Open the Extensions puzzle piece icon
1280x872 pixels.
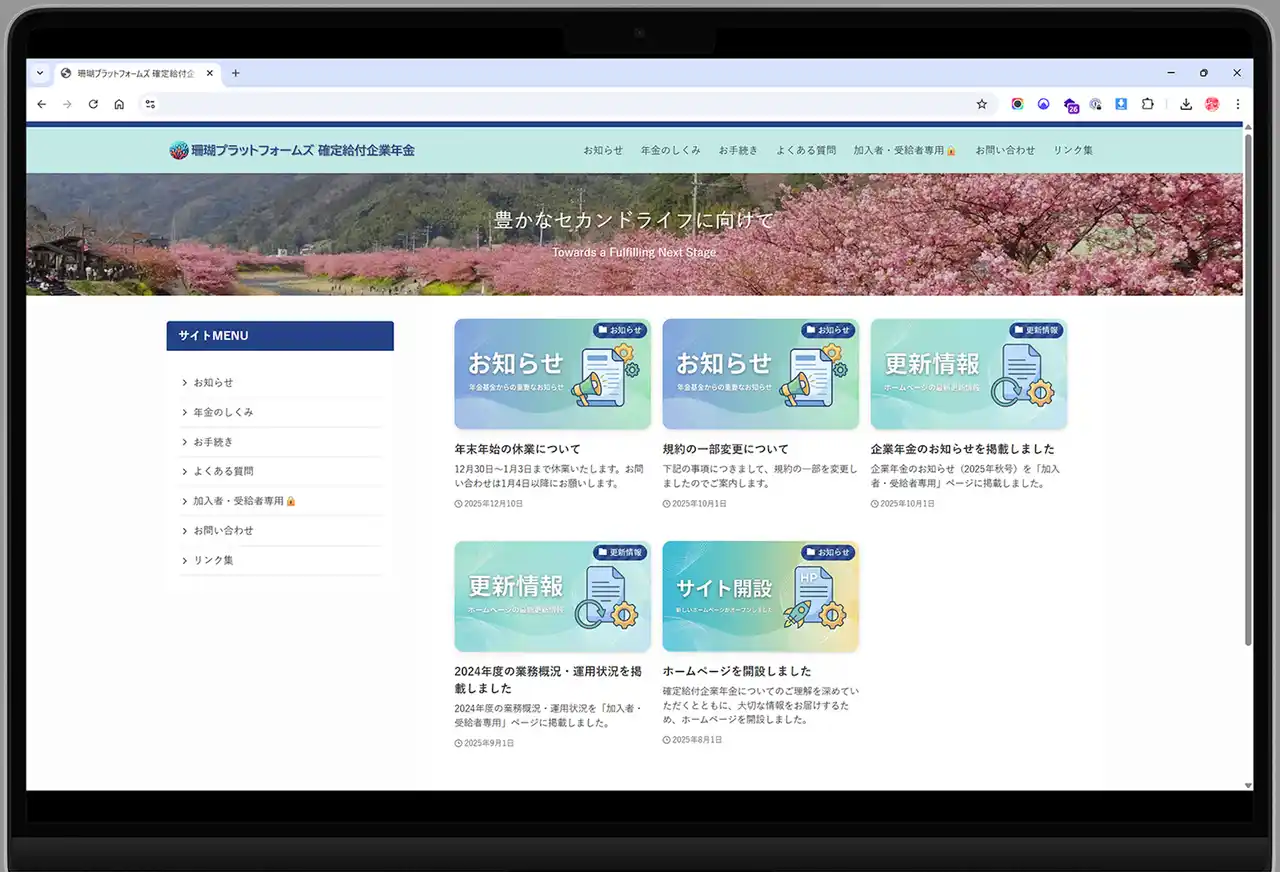pos(1147,104)
